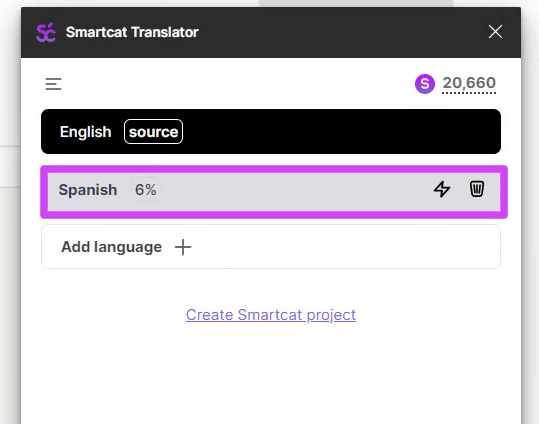Open the 20,660 balance details

(469, 84)
